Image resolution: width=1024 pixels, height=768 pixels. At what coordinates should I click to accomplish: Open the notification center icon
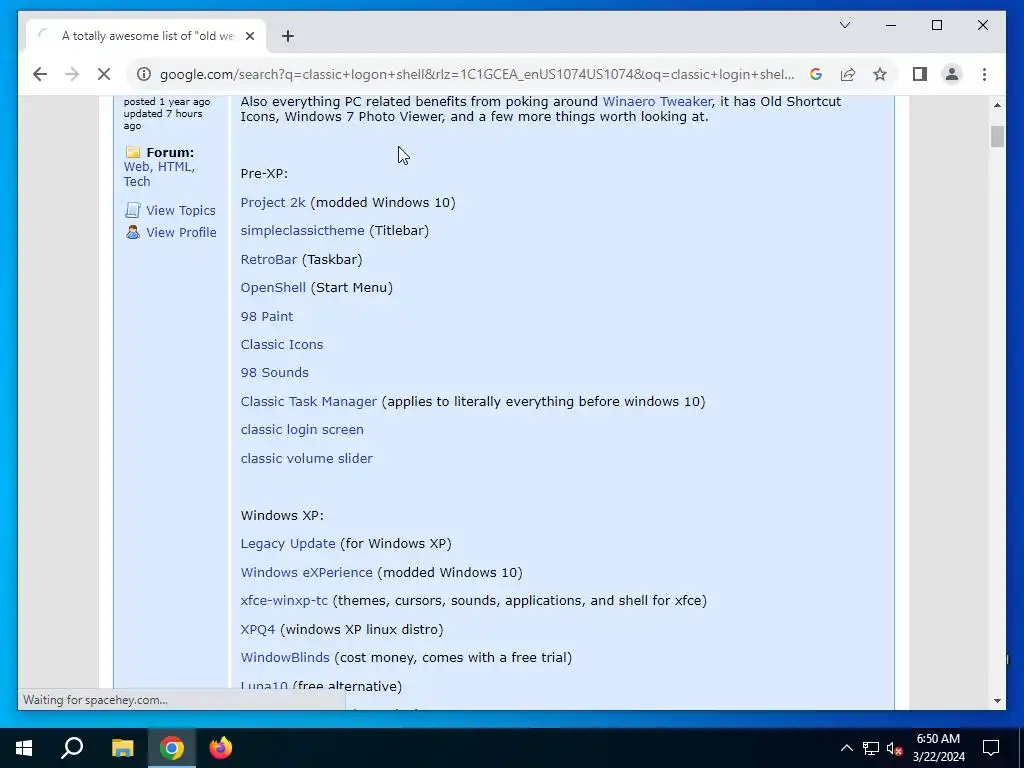tap(991, 748)
